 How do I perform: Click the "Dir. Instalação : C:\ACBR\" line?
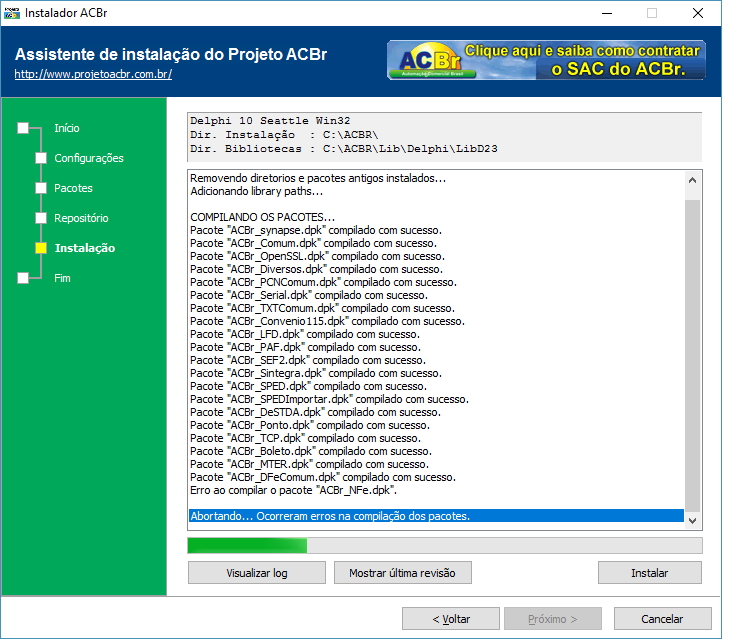(284, 135)
